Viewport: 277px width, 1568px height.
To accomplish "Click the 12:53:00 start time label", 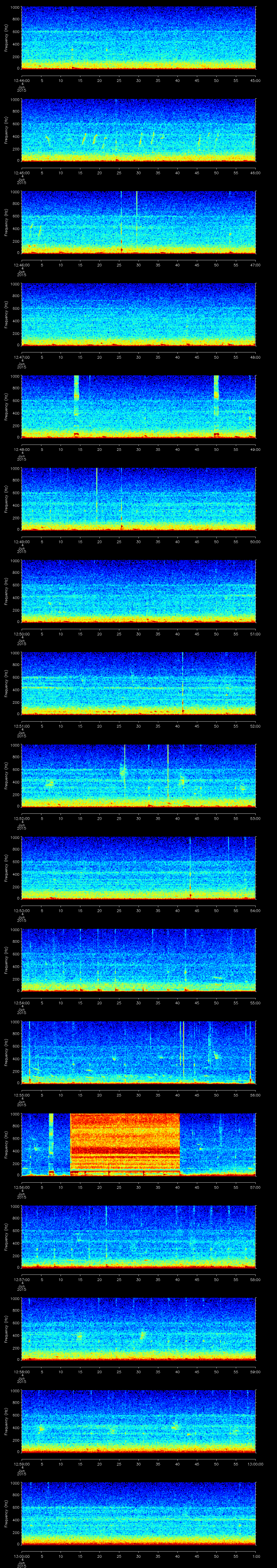I will click(21, 910).
